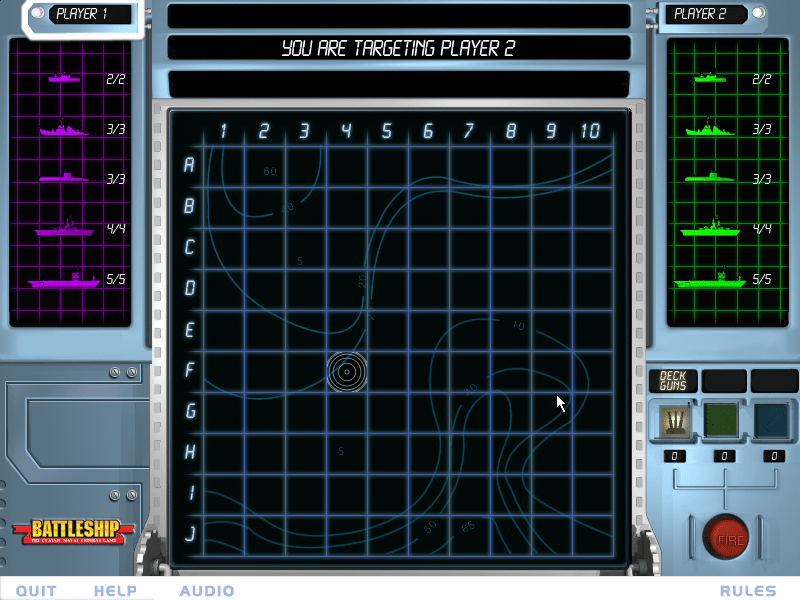Screen dimensions: 800x600
Task: Select the dark blue weapon slot
Action: (771, 420)
